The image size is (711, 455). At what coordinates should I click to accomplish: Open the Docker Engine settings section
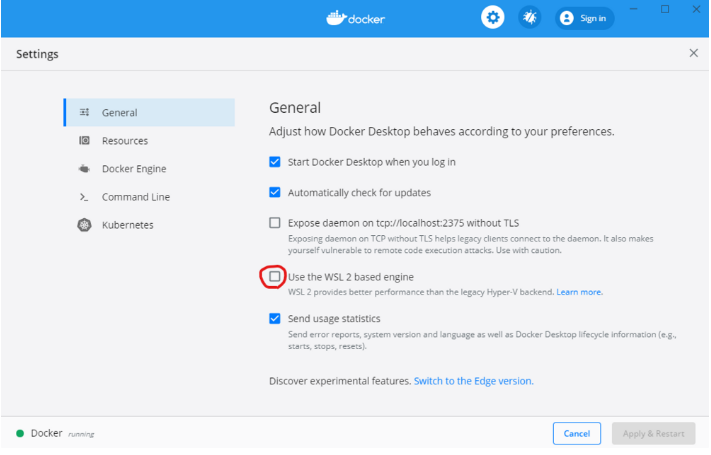(150, 169)
